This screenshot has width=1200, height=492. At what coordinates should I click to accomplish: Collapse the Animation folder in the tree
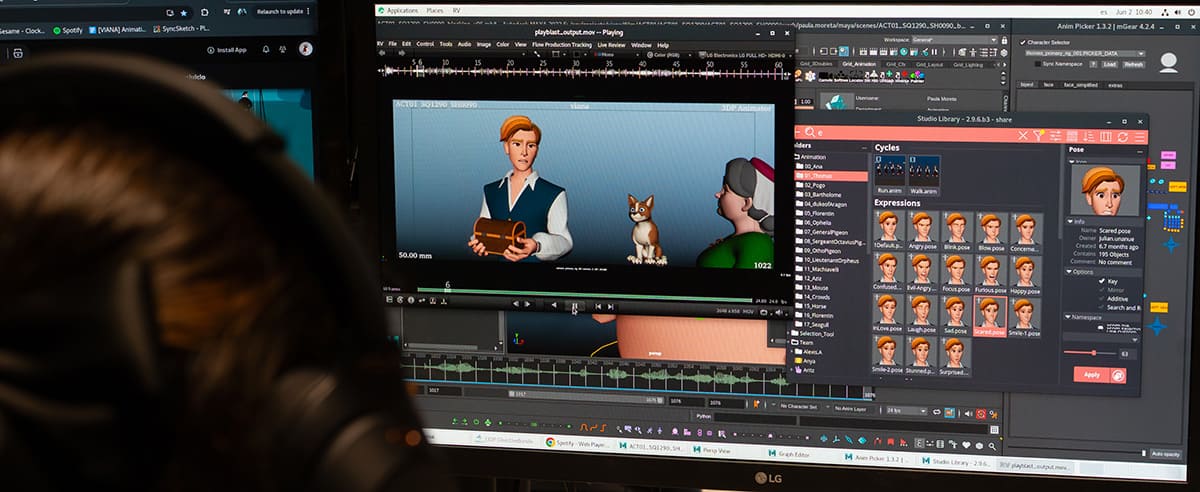click(796, 157)
